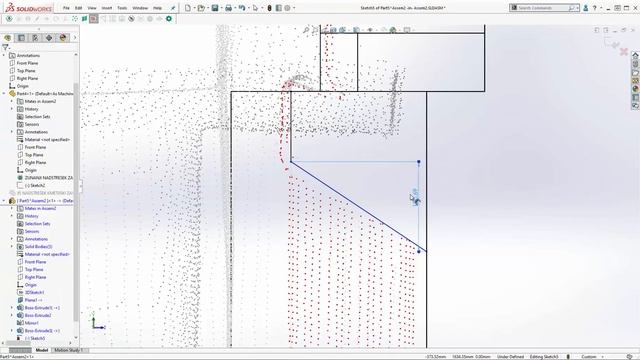Open dropdown arrow next to Open icon
This screenshot has width=640, height=360.
point(207,8)
